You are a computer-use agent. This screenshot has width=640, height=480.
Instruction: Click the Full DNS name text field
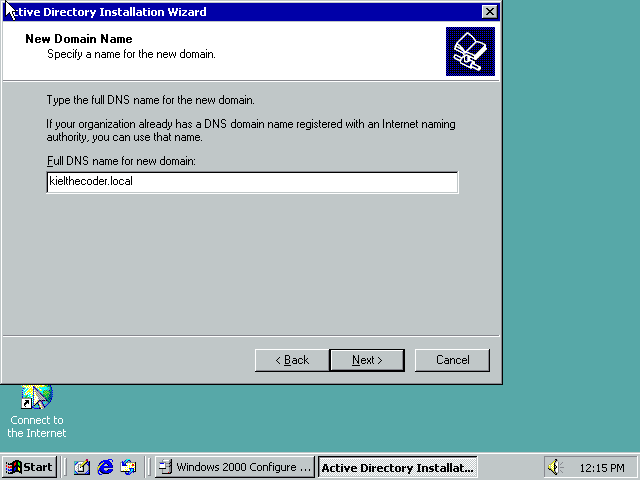252,182
